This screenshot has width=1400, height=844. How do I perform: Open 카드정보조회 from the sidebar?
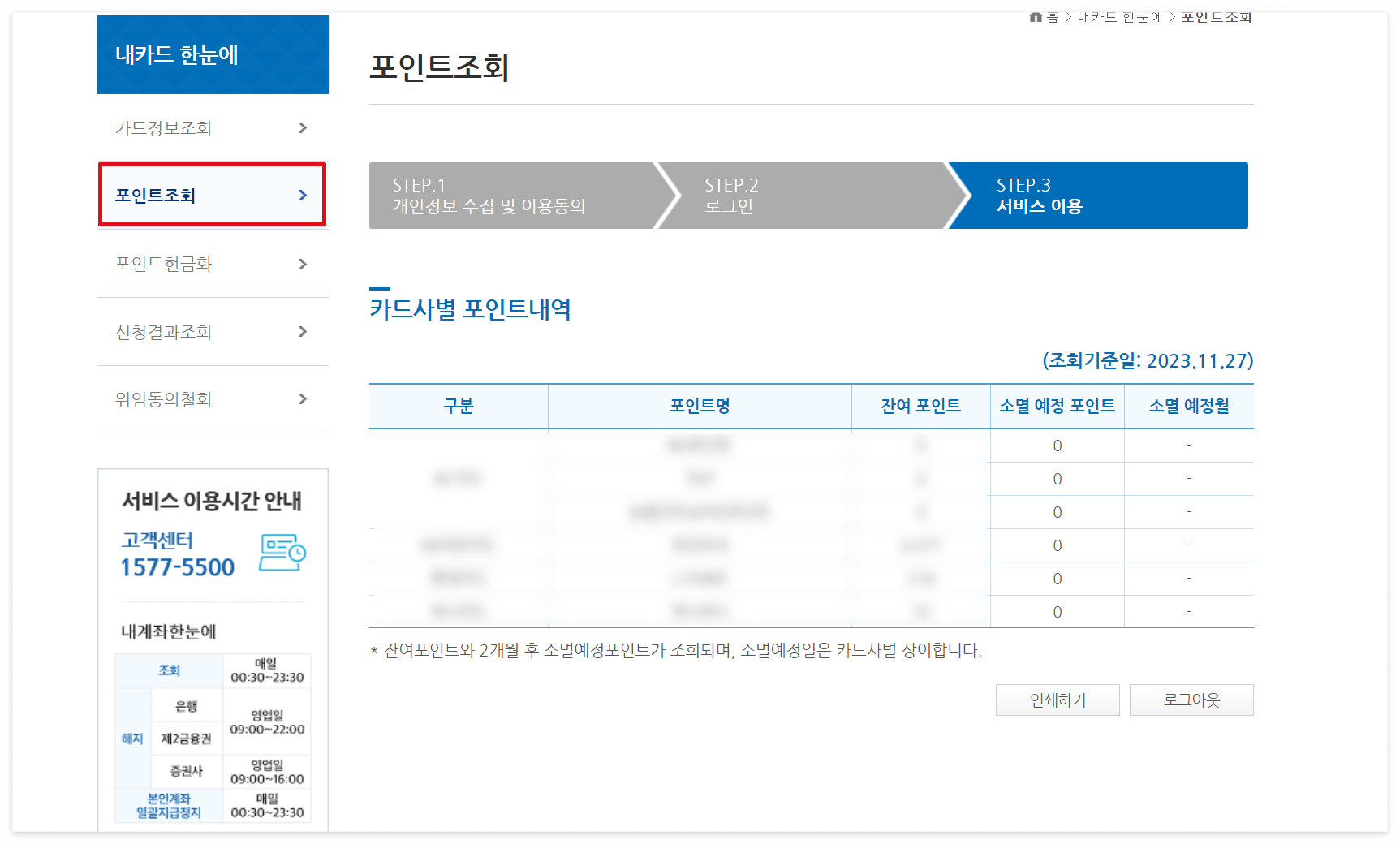coord(162,127)
